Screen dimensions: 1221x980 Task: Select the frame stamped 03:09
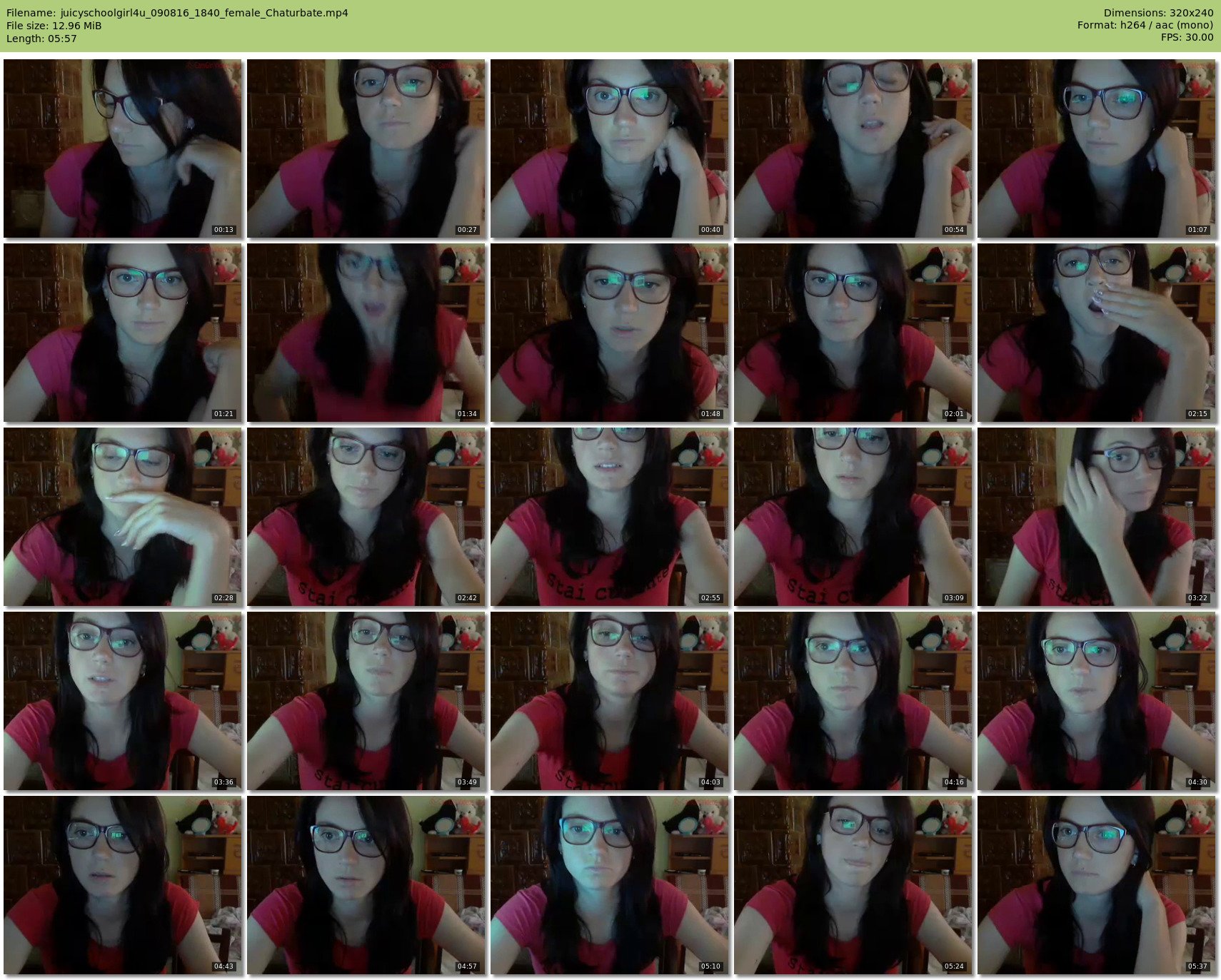point(853,517)
